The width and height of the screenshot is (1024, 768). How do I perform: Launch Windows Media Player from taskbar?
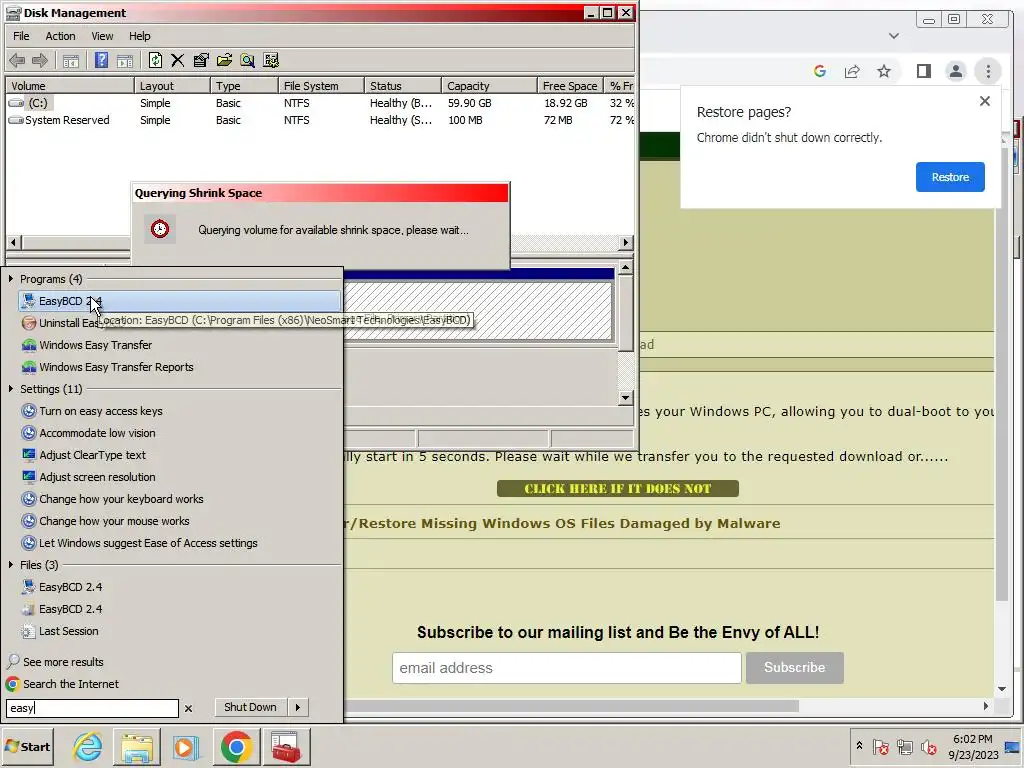coord(186,746)
